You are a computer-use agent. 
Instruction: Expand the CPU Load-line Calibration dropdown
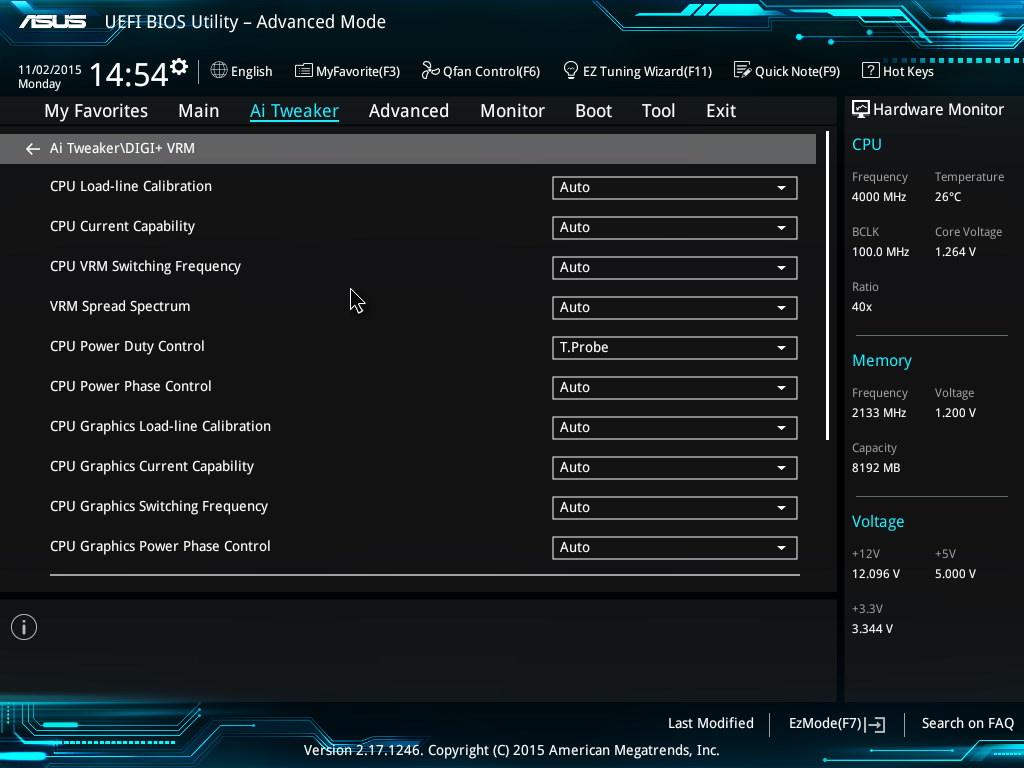(674, 188)
